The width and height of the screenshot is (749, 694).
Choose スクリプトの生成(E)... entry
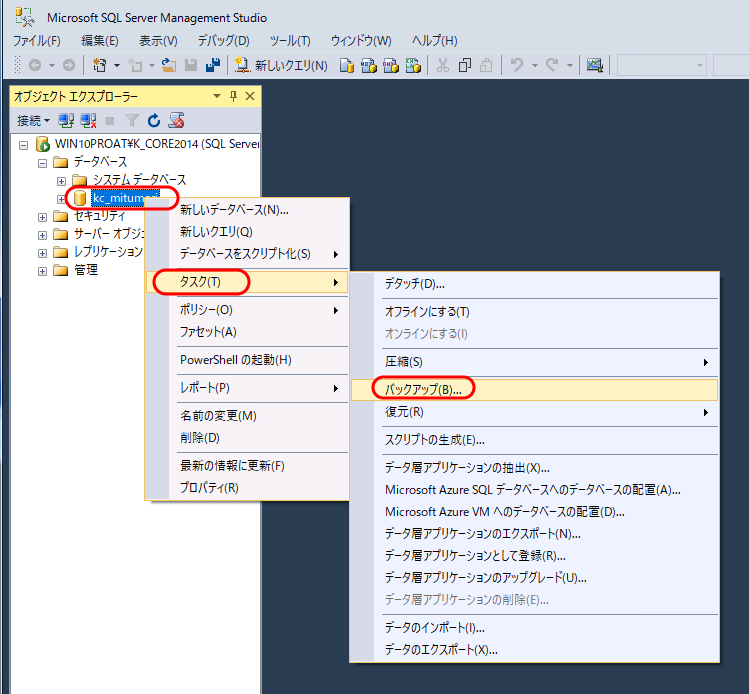(x=534, y=440)
